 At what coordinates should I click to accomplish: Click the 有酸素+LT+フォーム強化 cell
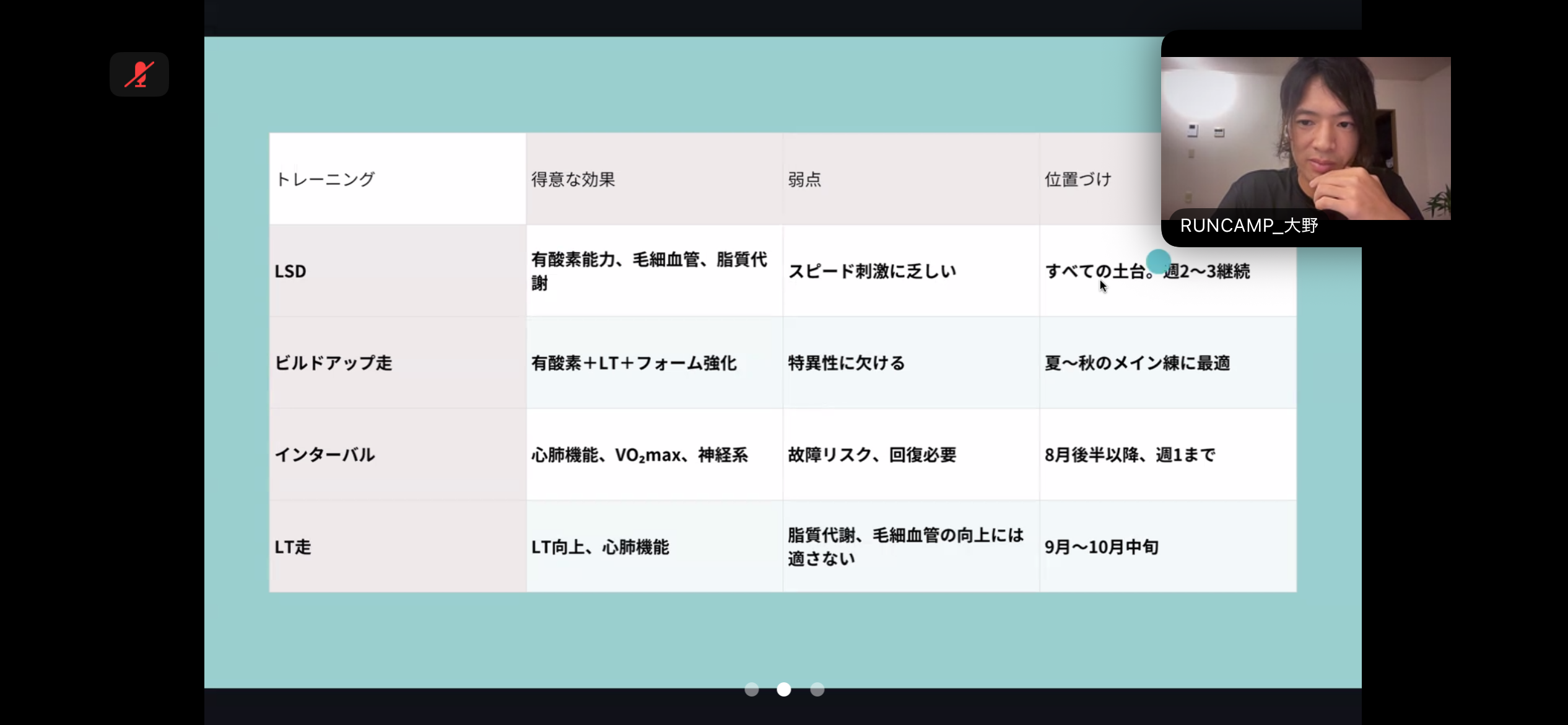click(x=634, y=363)
